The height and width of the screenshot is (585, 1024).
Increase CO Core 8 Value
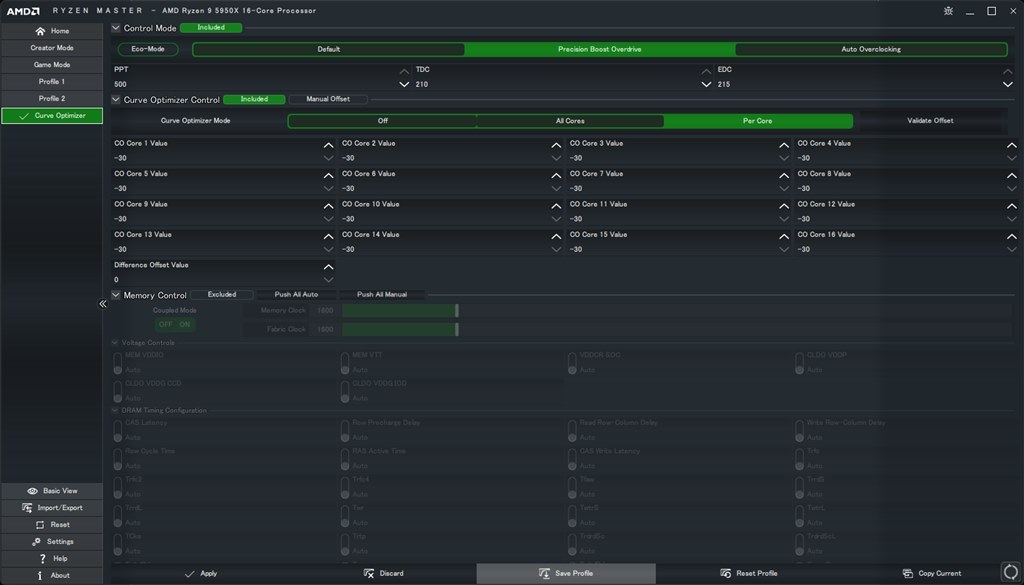[x=1012, y=176]
